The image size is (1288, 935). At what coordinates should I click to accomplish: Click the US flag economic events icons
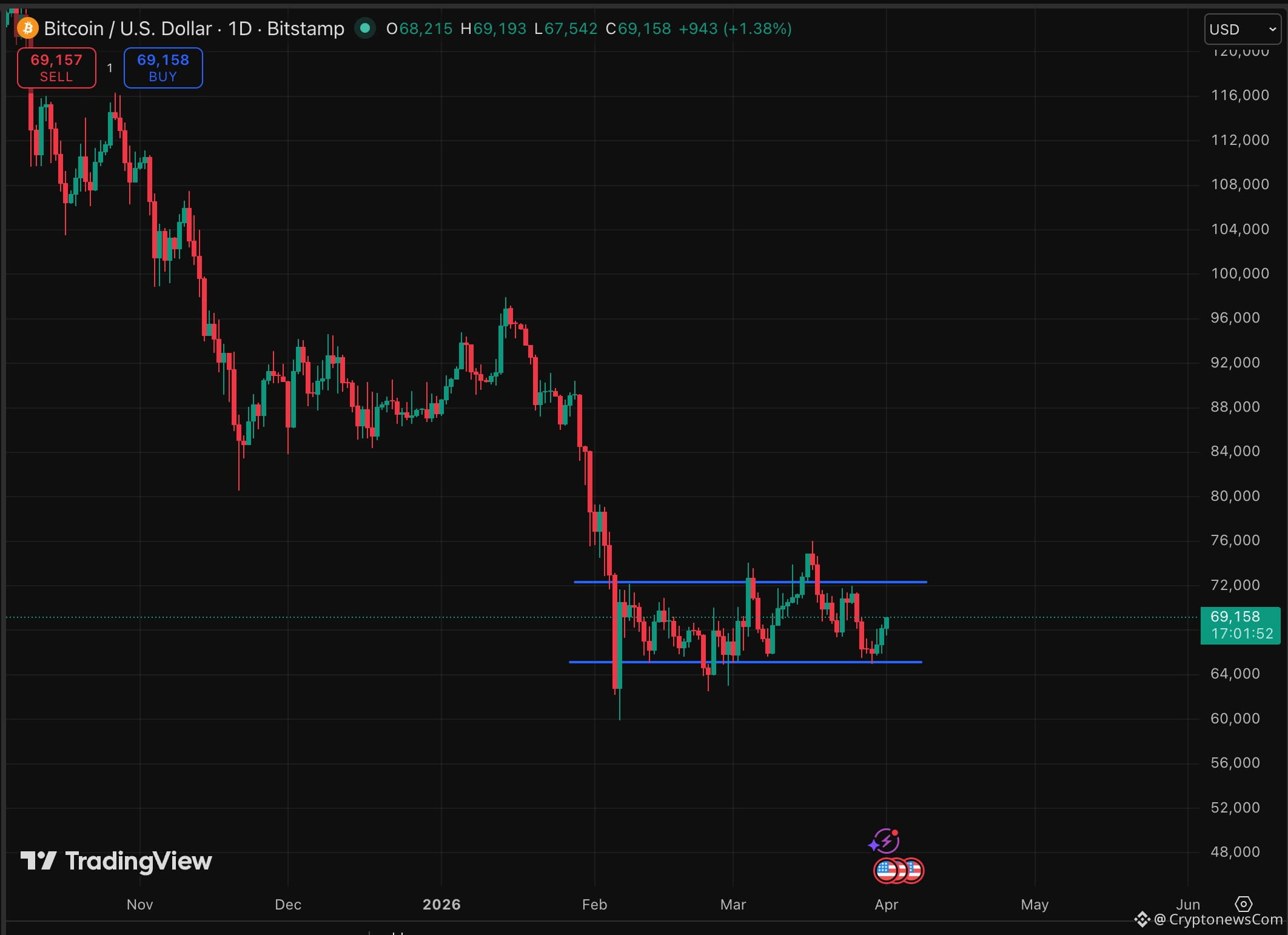[898, 871]
